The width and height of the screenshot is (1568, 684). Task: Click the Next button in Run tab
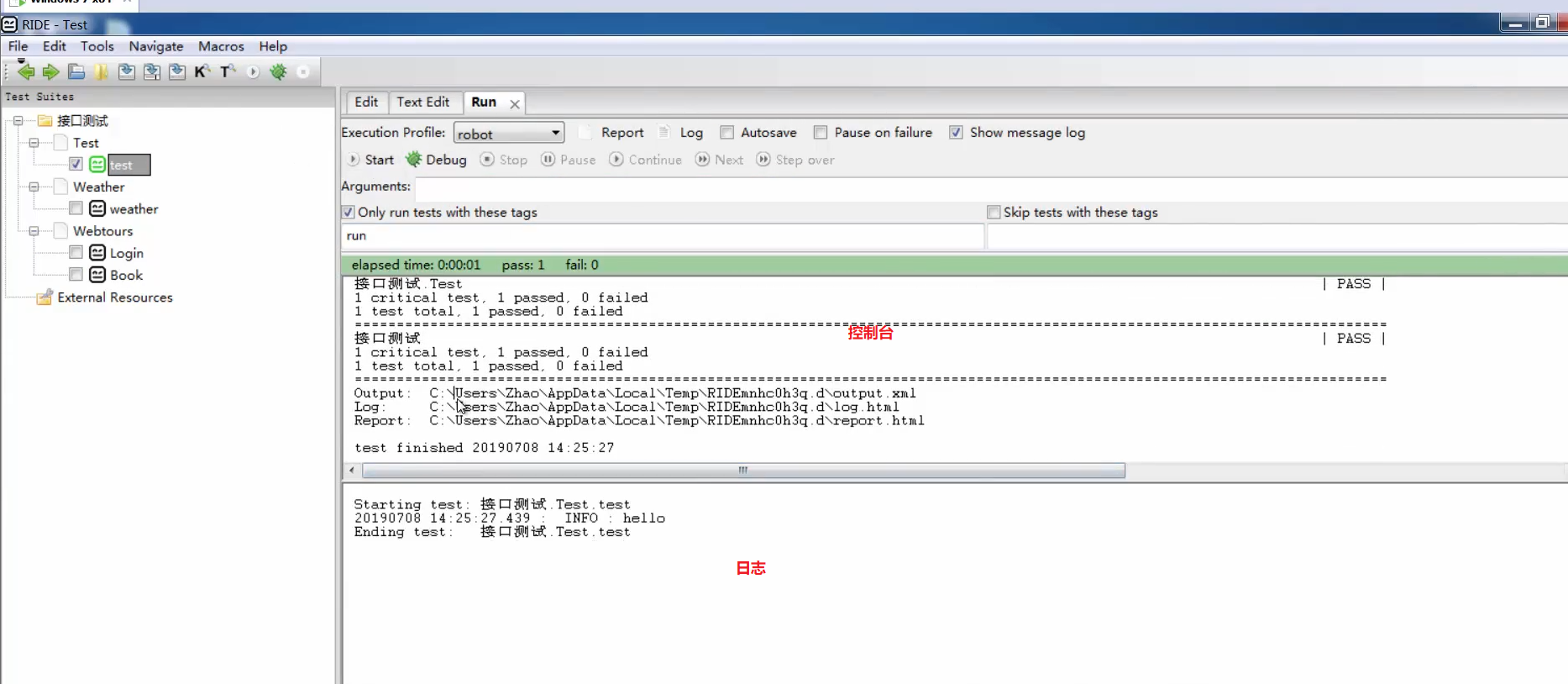click(x=720, y=160)
